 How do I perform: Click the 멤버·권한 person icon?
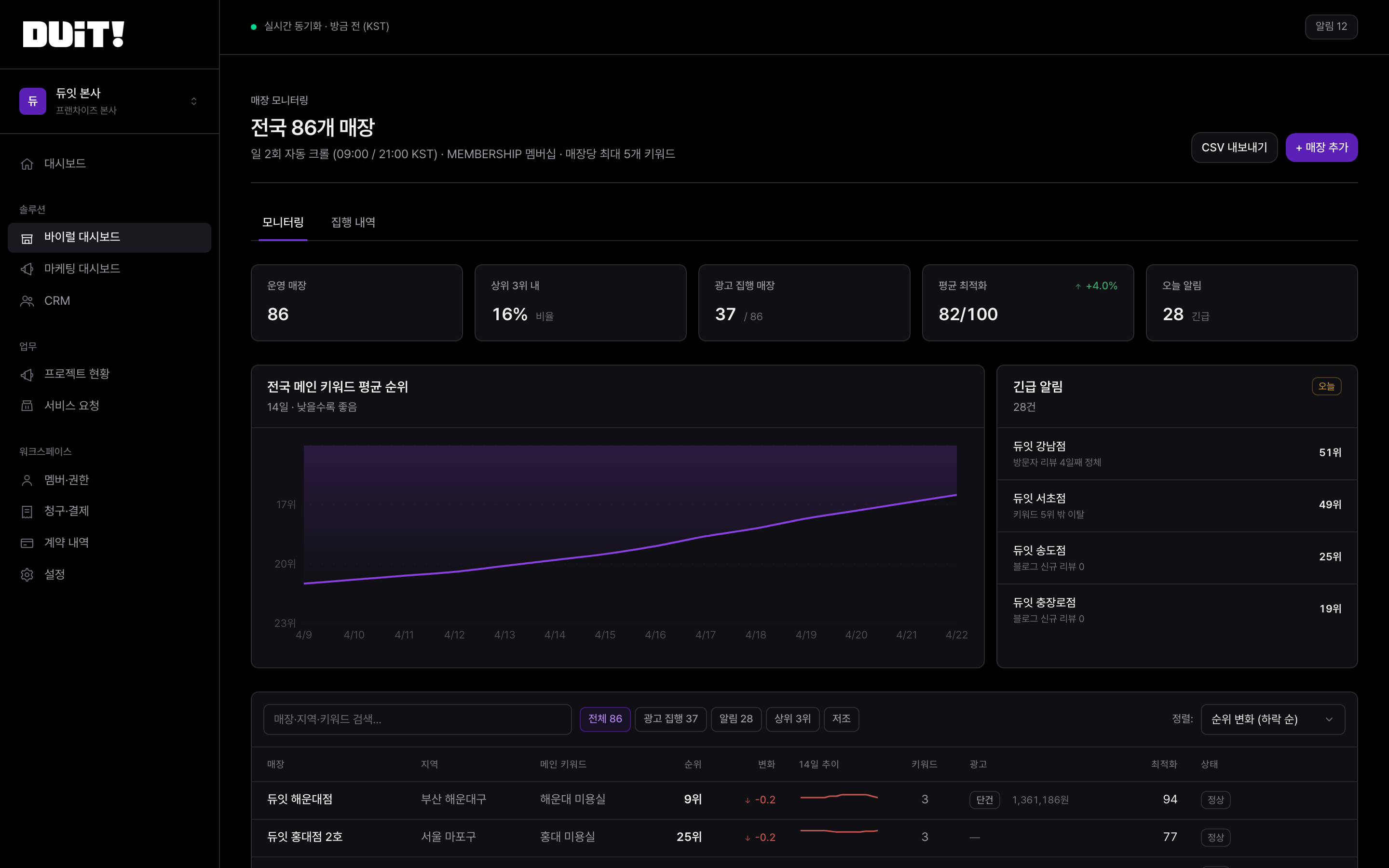click(27, 480)
